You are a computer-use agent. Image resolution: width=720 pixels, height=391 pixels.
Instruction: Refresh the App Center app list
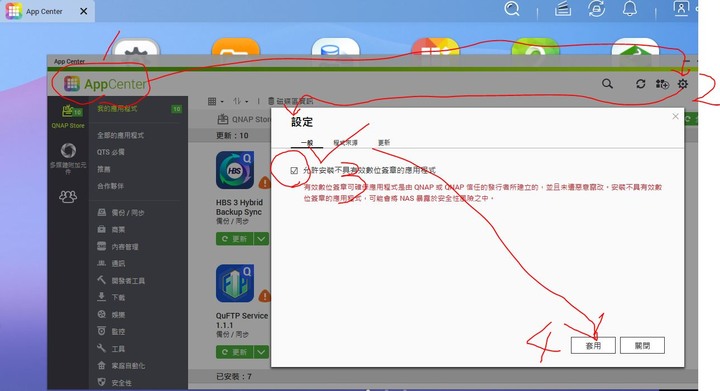click(641, 84)
